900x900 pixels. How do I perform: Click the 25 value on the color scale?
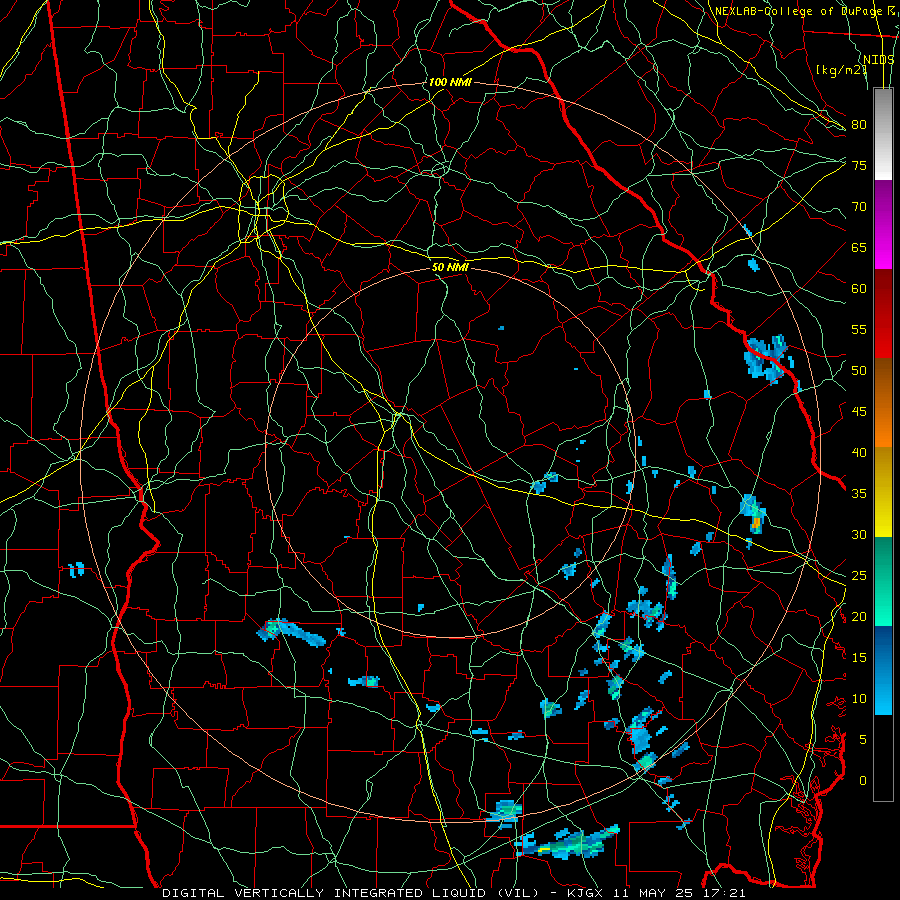click(859, 576)
